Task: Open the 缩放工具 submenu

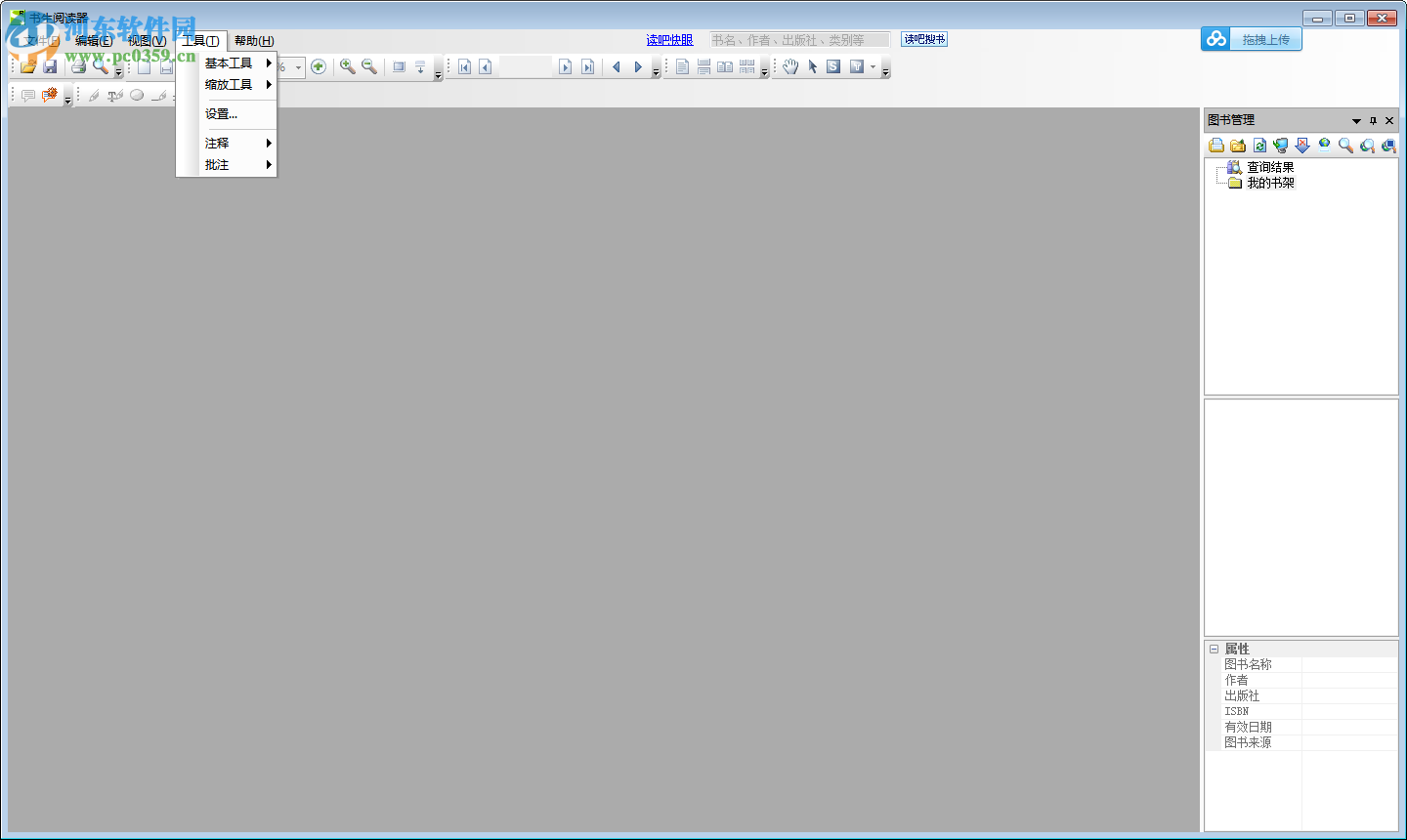Action: tap(237, 84)
